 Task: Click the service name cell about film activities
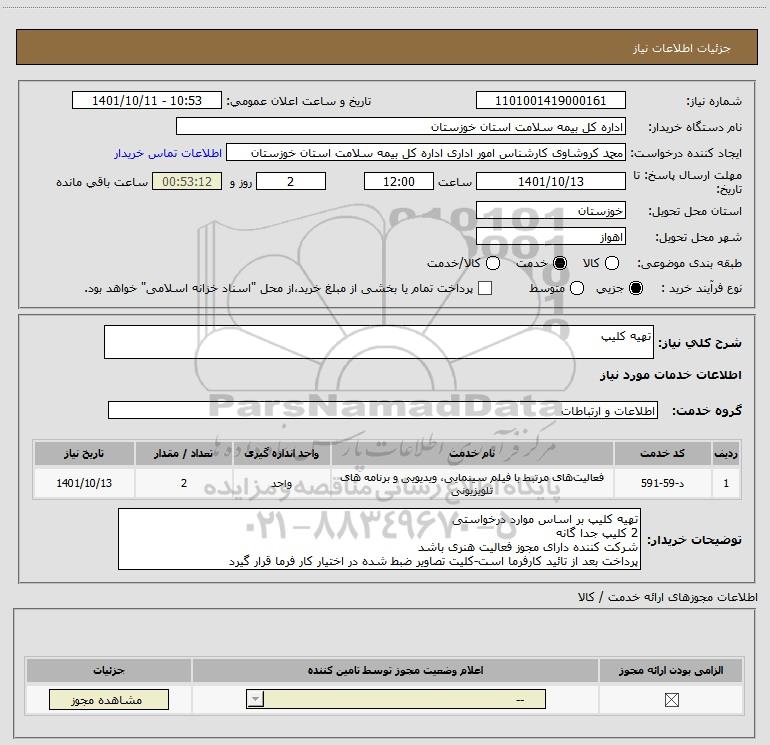point(472,483)
